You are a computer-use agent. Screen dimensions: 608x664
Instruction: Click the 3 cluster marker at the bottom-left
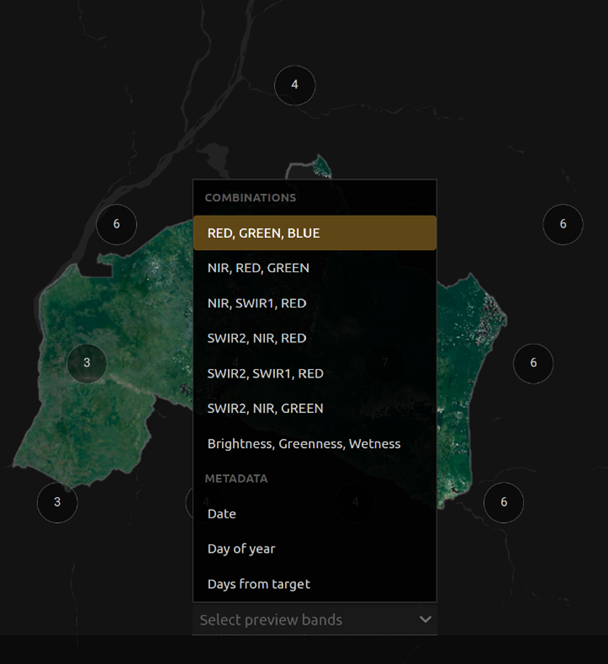pyautogui.click(x=57, y=502)
